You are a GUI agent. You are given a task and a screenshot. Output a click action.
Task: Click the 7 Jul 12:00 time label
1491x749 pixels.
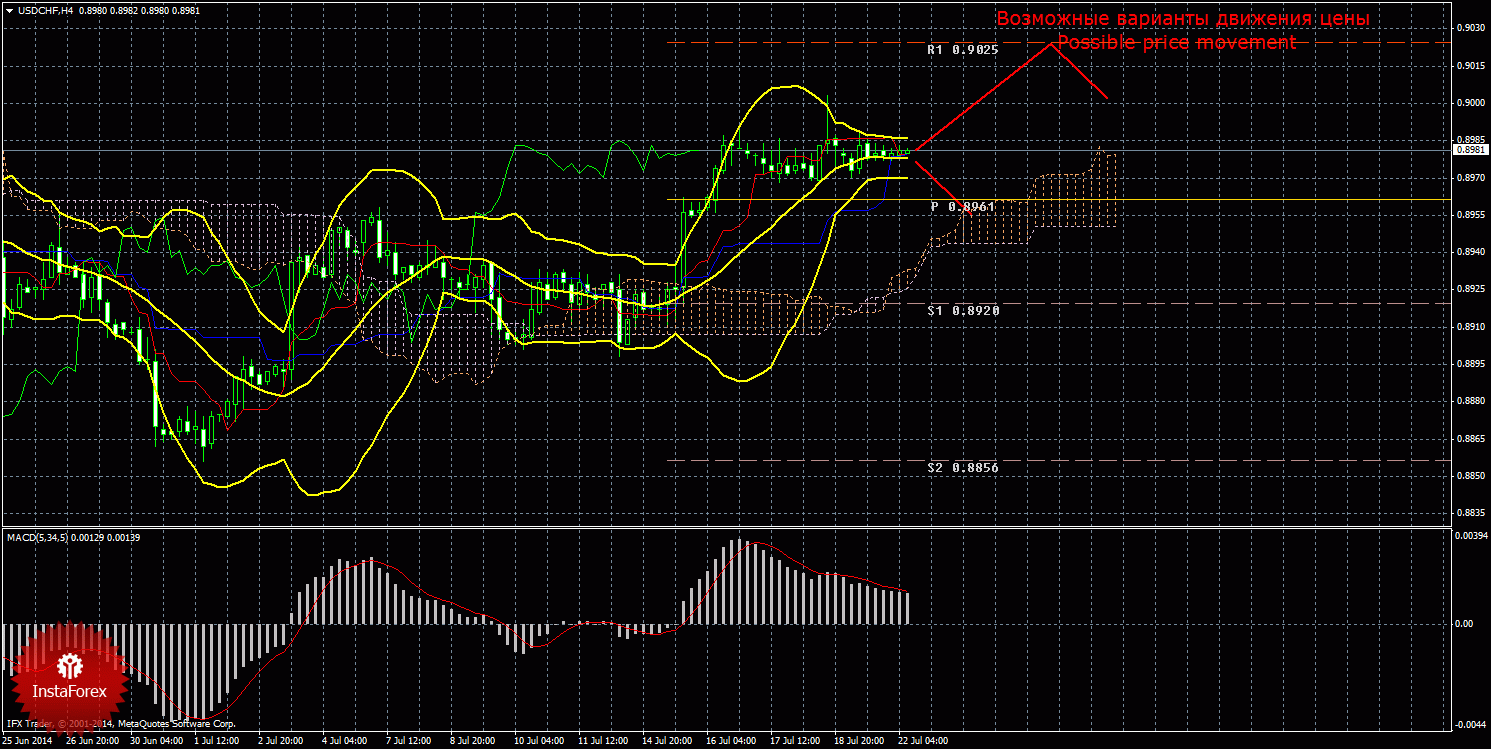pyautogui.click(x=408, y=742)
